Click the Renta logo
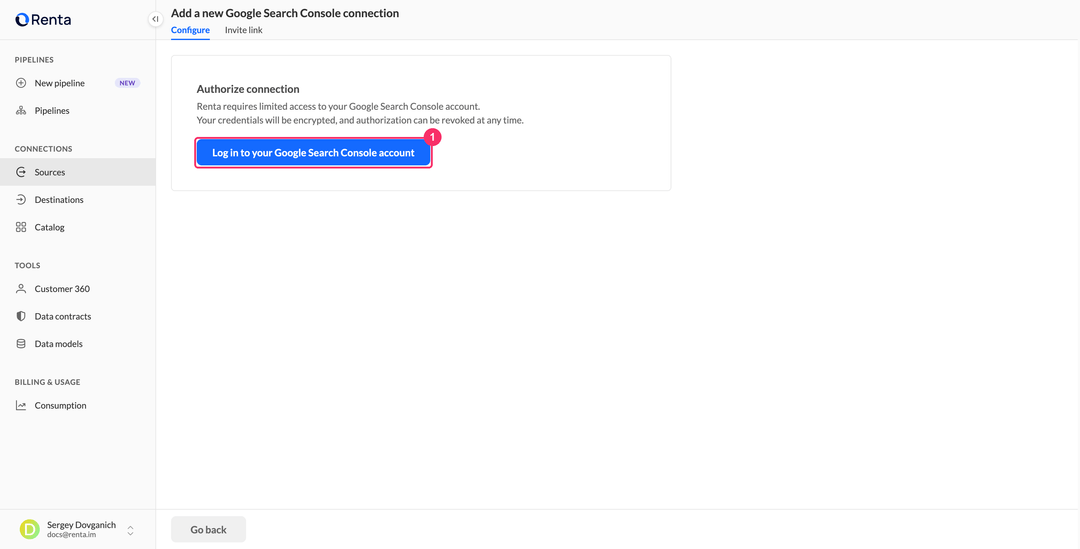This screenshot has height=549, width=1080. (43, 20)
